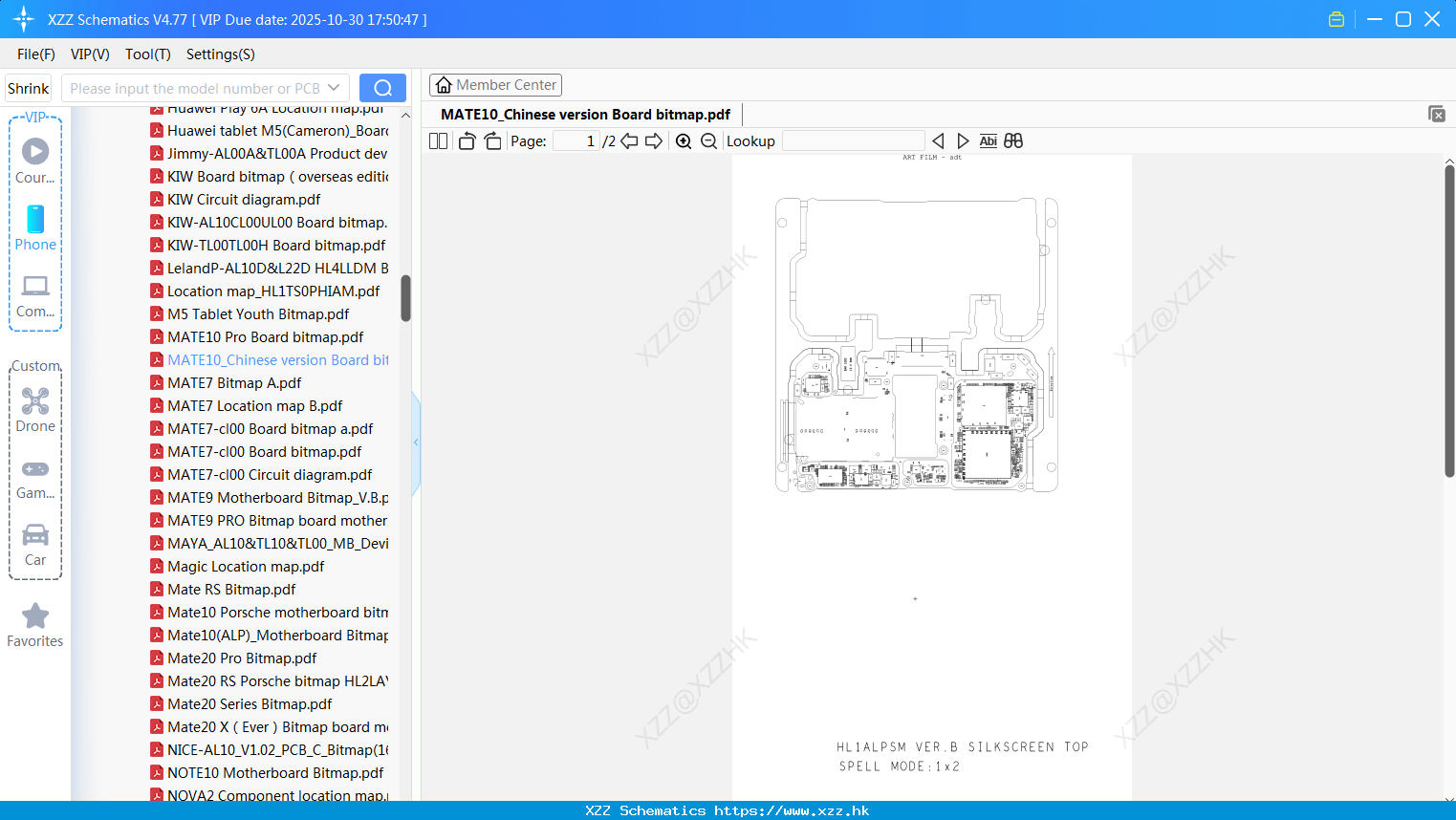Open the Settings(S) menu
Image resolution: width=1456 pixels, height=820 pixels.
click(221, 54)
